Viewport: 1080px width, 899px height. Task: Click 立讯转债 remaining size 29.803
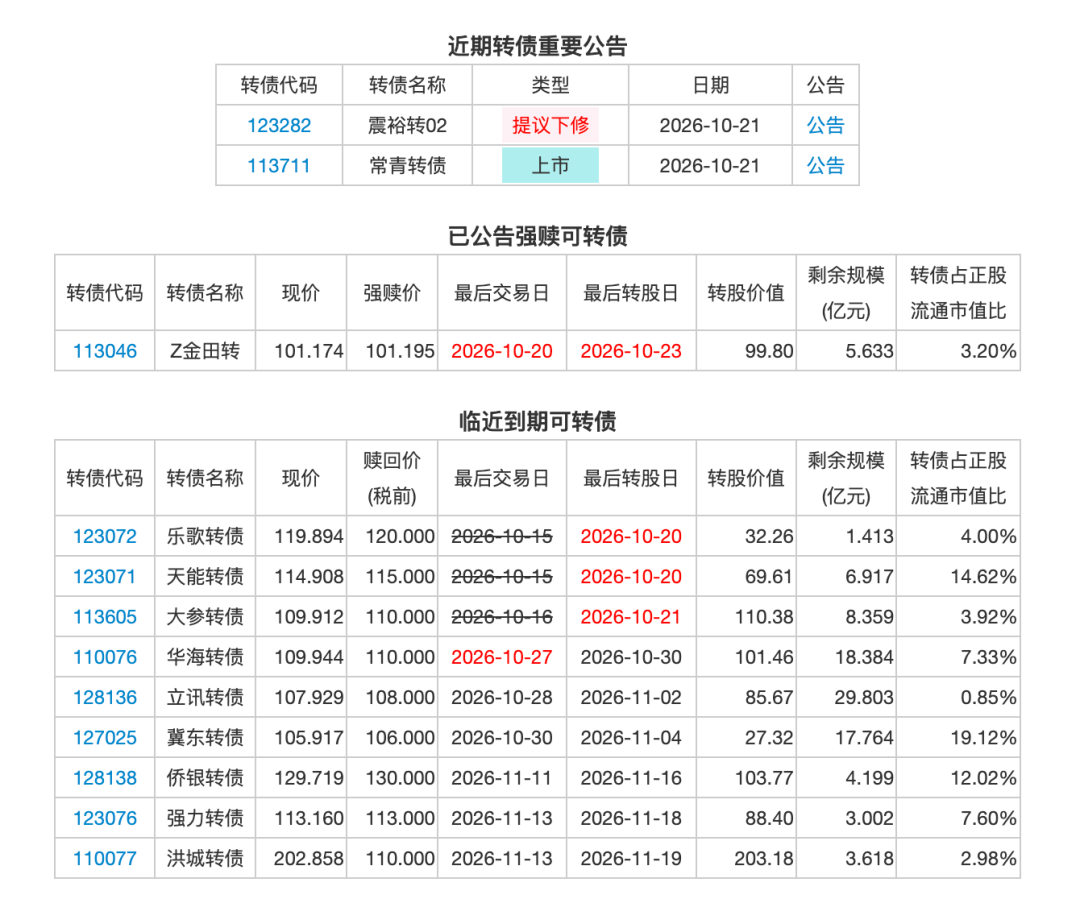pos(864,698)
